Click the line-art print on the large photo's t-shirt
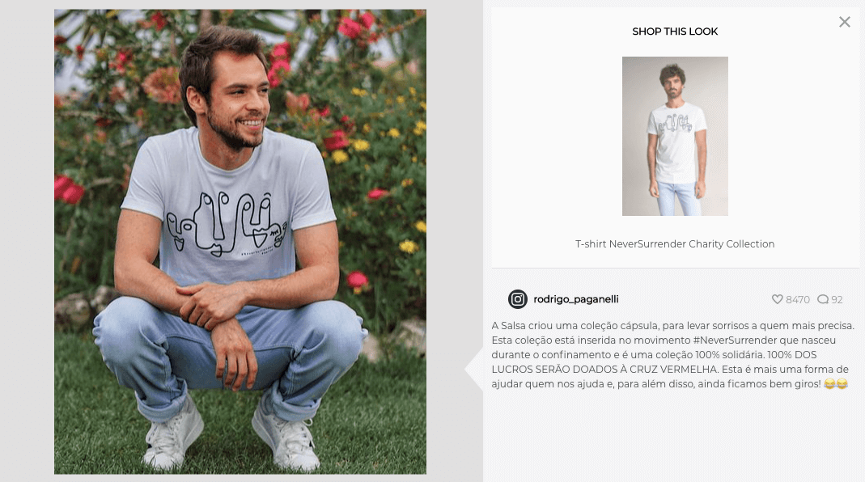The image size is (866, 483). pos(226,224)
